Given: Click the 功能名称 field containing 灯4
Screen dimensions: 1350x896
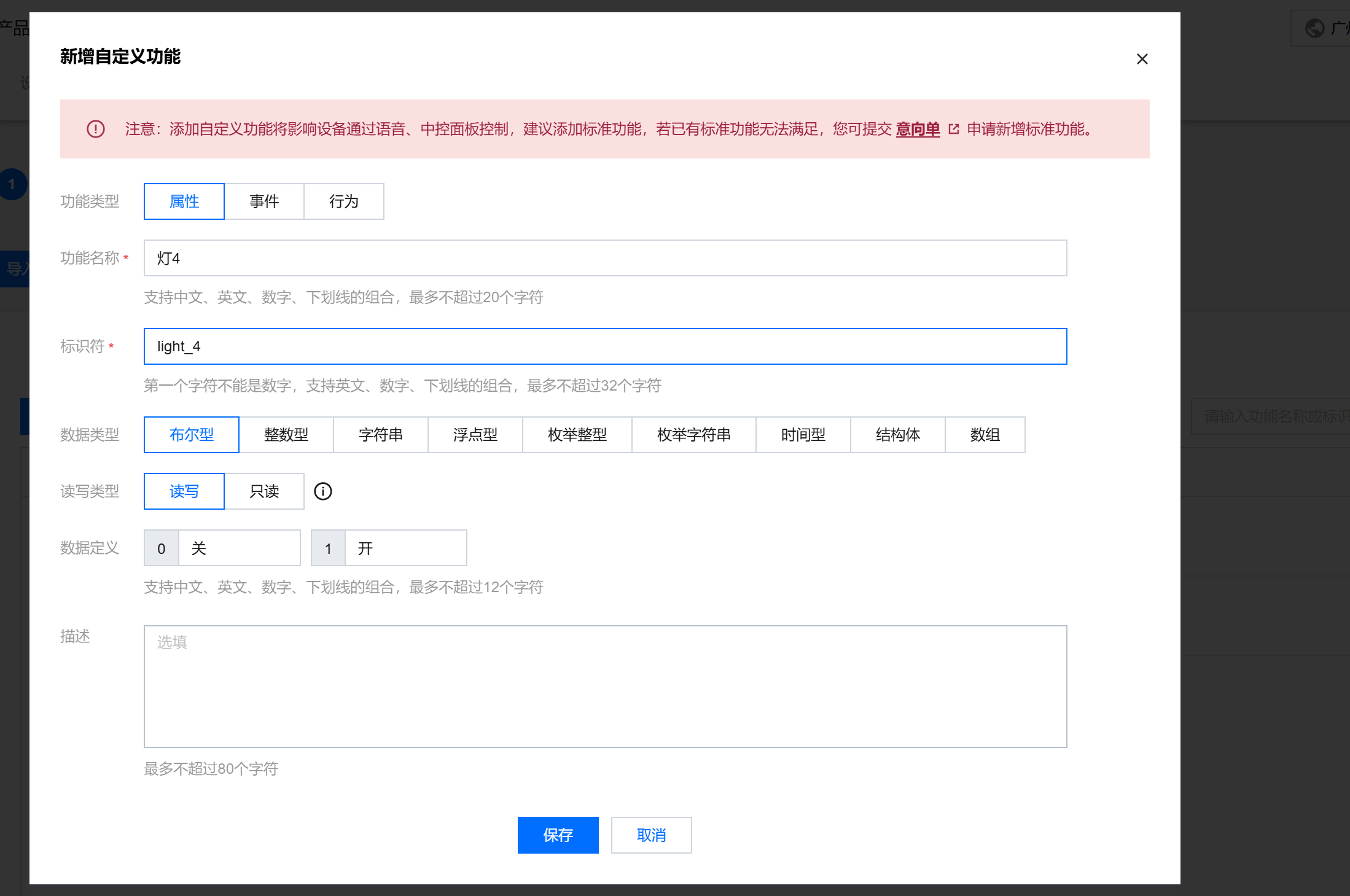Looking at the screenshot, I should click(605, 258).
